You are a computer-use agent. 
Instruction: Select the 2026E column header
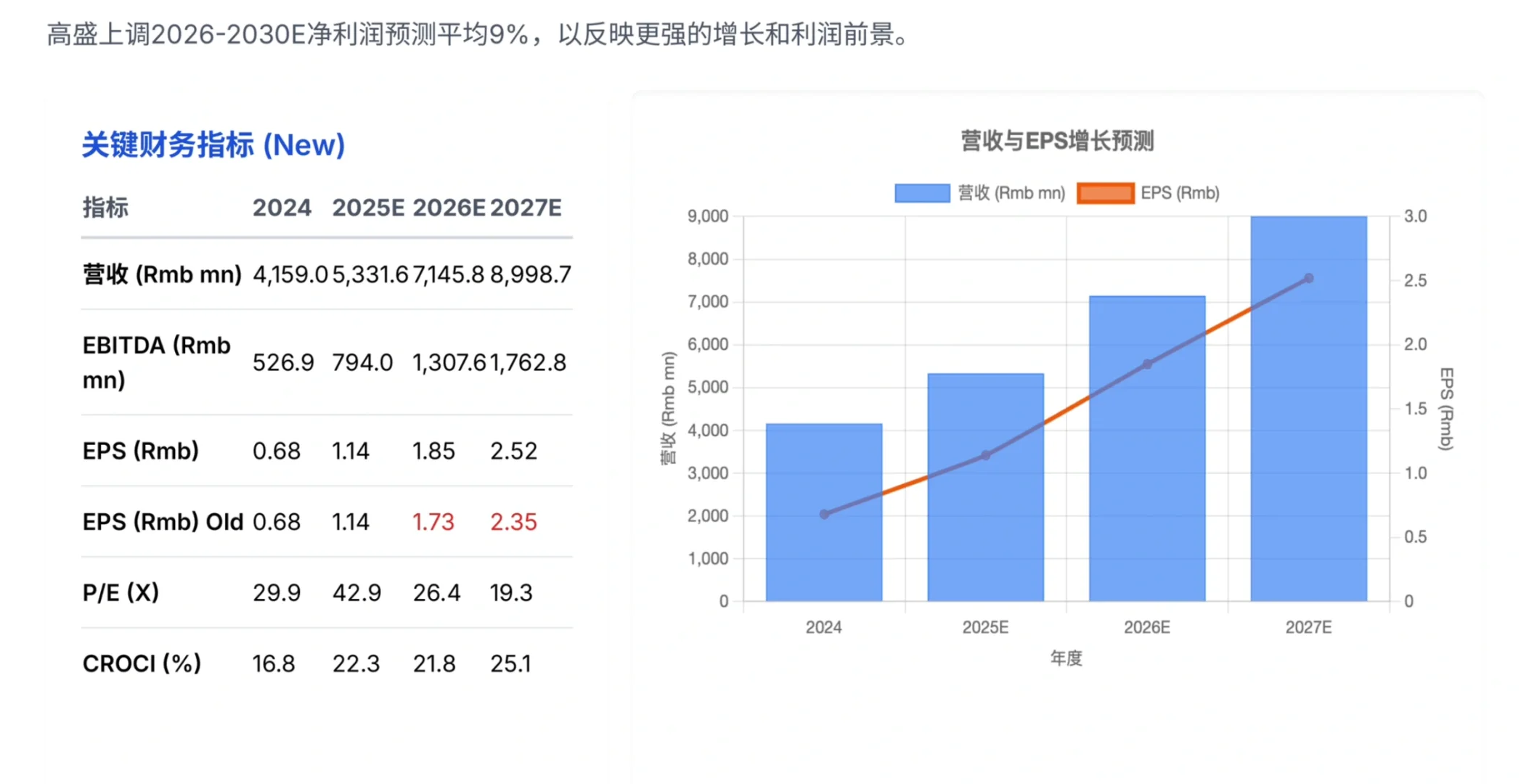(x=449, y=208)
